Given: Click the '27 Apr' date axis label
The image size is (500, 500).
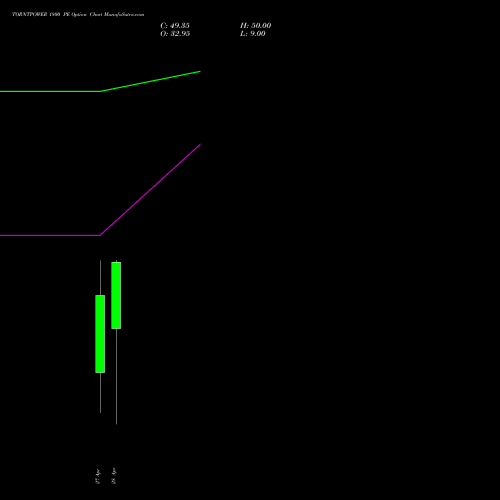Looking at the screenshot, I should coord(98,476).
